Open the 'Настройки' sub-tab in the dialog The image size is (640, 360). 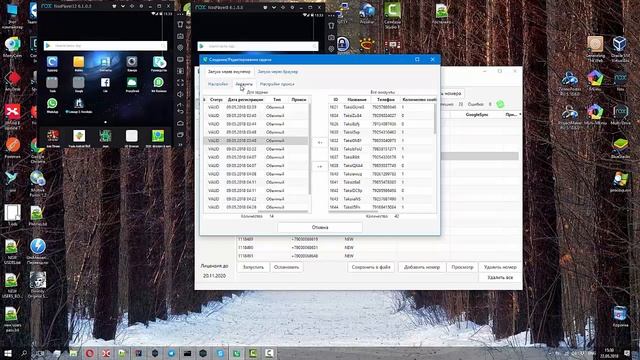point(218,84)
